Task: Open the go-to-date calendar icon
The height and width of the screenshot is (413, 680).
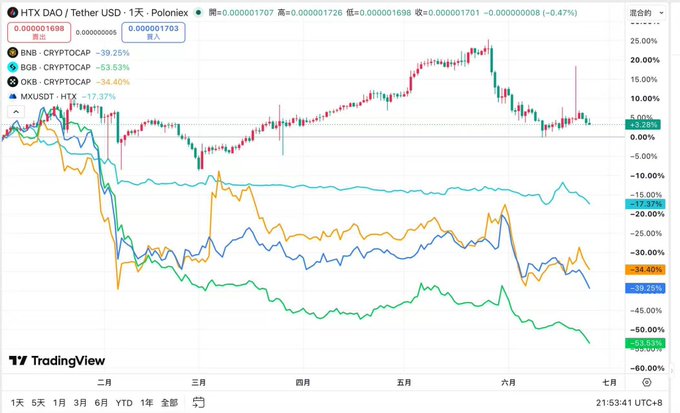Action: click(x=199, y=403)
